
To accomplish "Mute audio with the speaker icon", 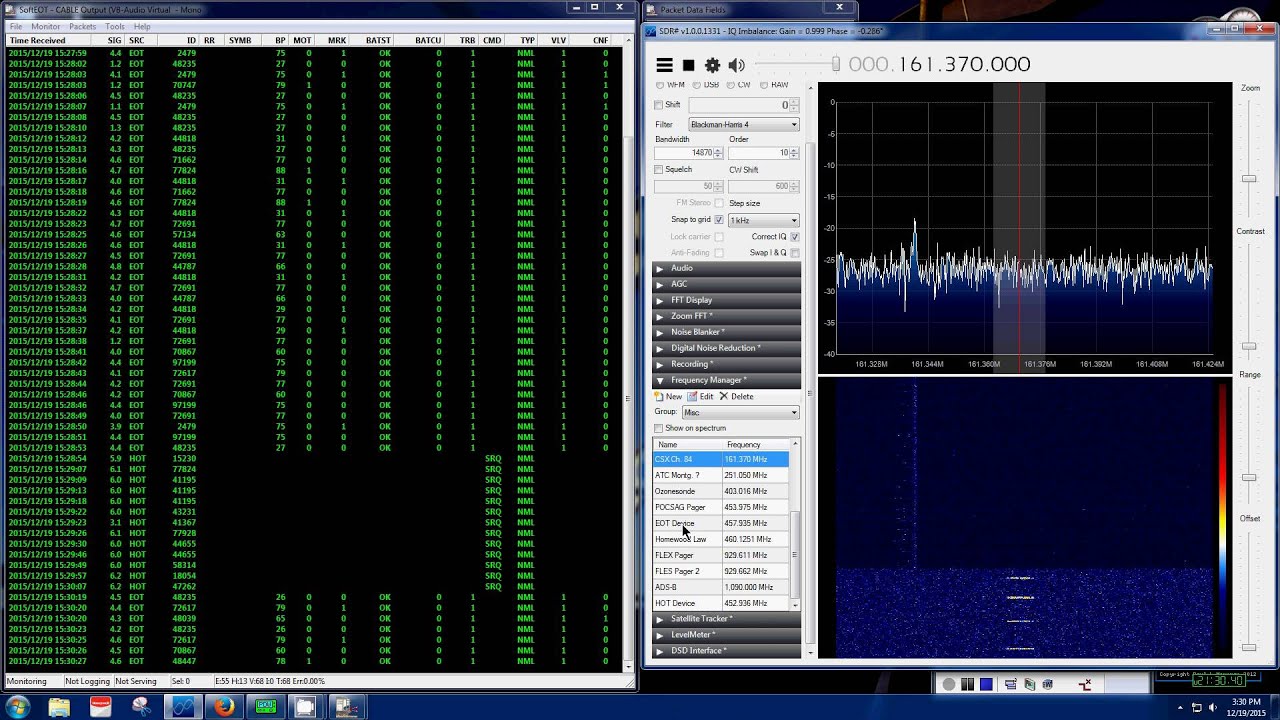I will click(x=737, y=65).
